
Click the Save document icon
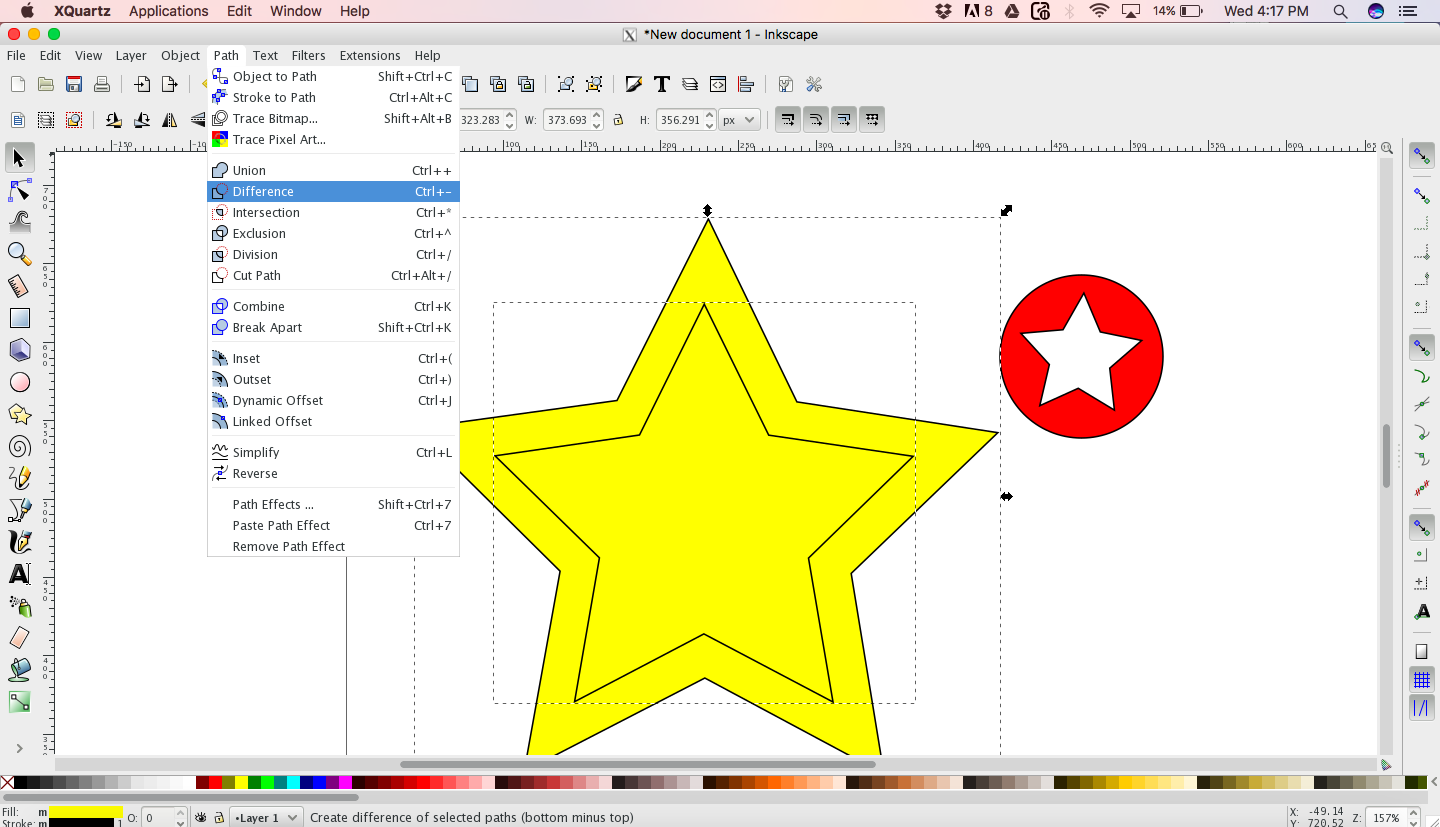pyautogui.click(x=73, y=84)
